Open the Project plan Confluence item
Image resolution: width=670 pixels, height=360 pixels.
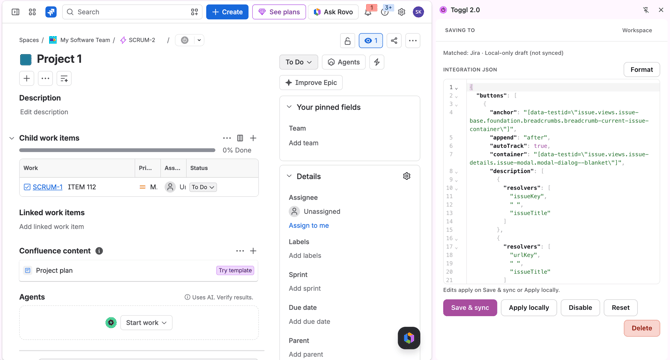point(54,270)
